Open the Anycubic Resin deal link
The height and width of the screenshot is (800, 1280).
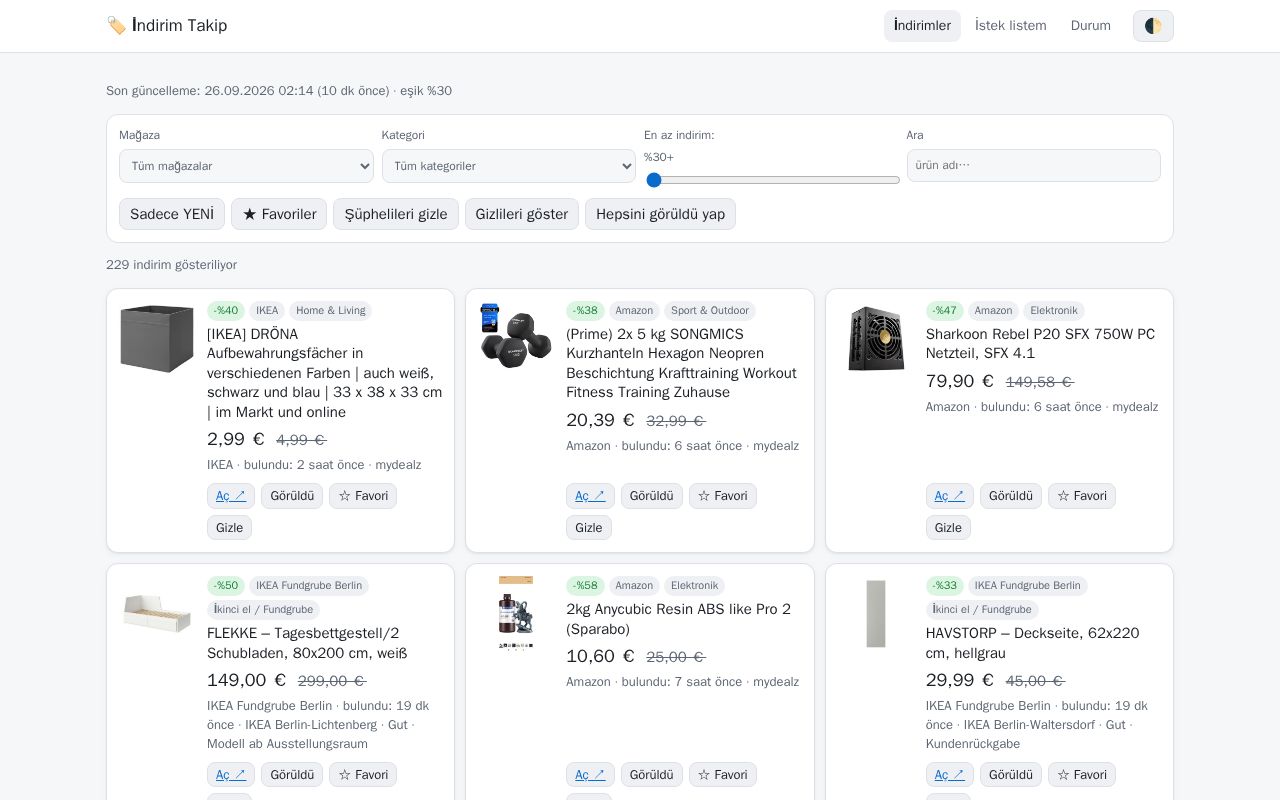[590, 775]
